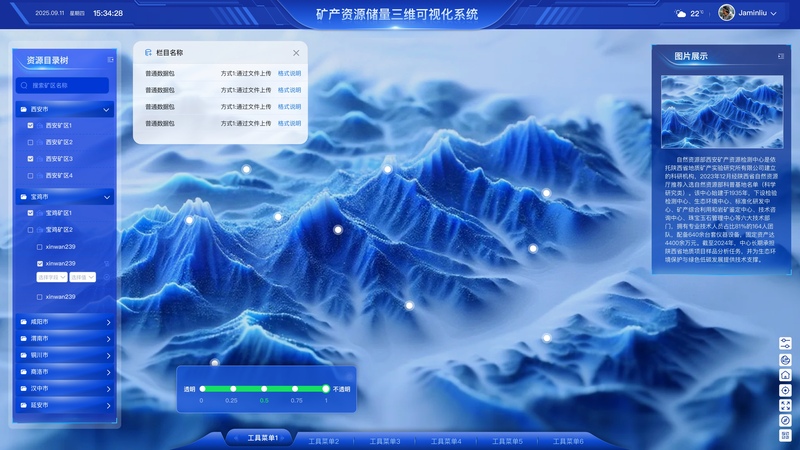This screenshot has width=800, height=450.
Task: Return to home view icon
Action: (x=785, y=375)
